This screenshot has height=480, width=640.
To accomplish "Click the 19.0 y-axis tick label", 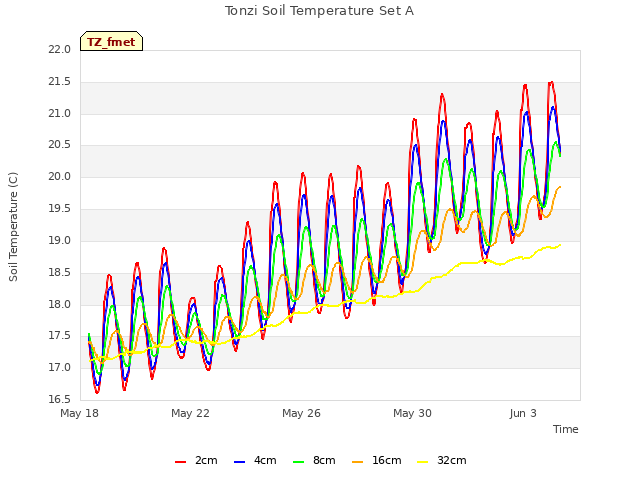I will click(x=60, y=240).
